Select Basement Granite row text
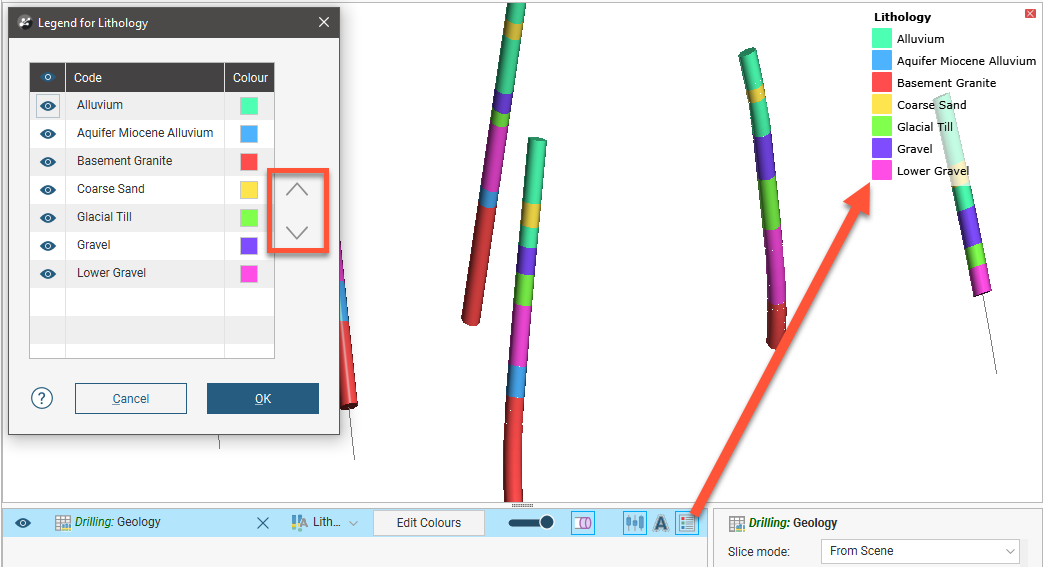Image resolution: width=1043 pixels, height=567 pixels. pos(124,161)
